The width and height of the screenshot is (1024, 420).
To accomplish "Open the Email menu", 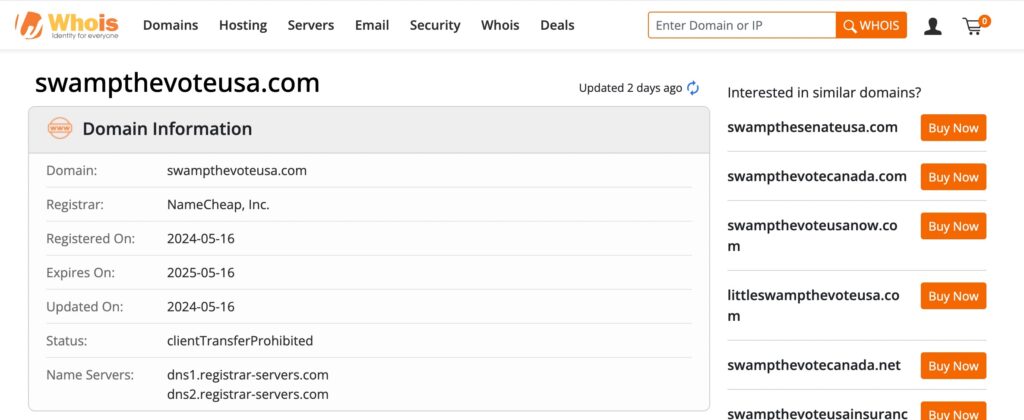I will pos(372,25).
